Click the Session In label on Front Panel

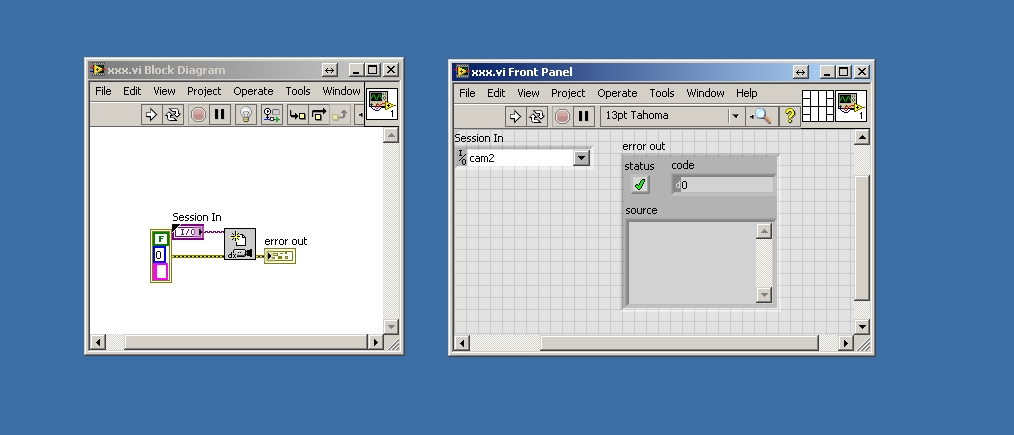tap(479, 138)
